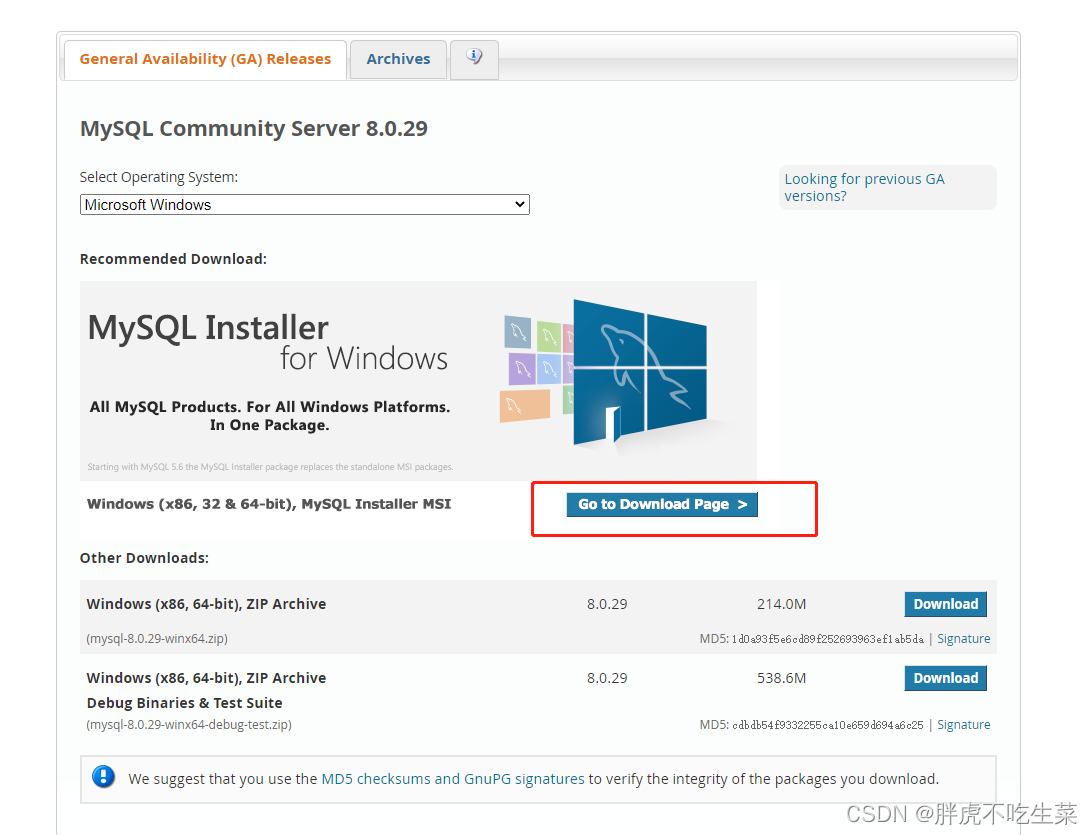Download the Debug Binaries & Test Suite package
1092x835 pixels.
[x=945, y=678]
